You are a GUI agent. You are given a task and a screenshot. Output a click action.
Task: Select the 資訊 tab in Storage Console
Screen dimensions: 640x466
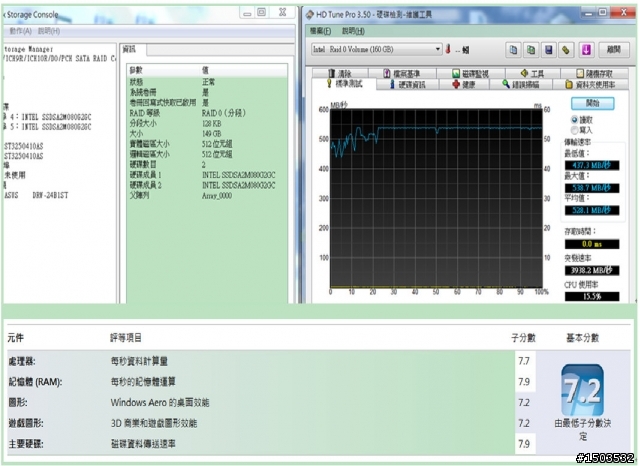tap(132, 49)
